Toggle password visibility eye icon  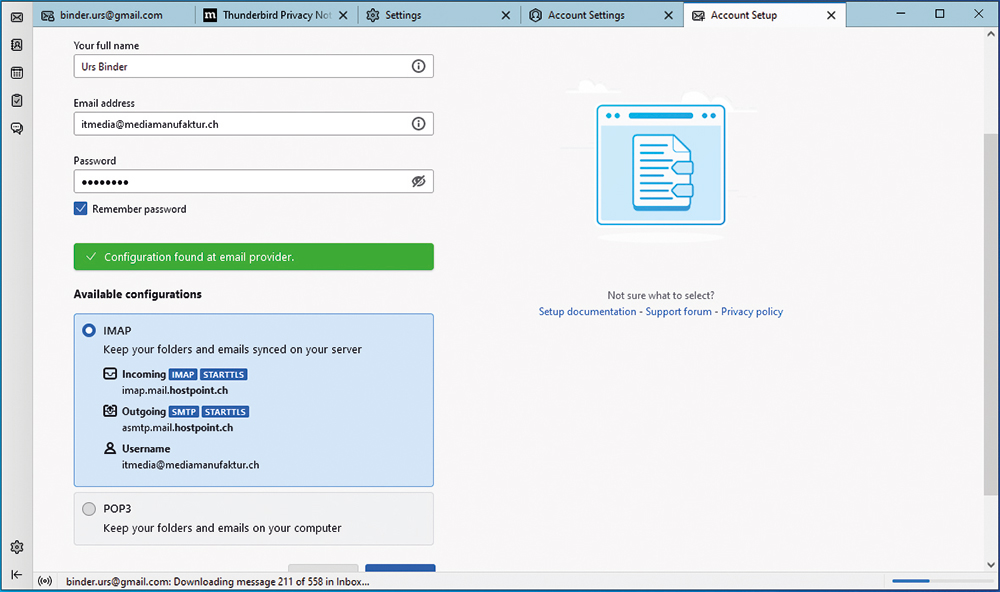click(418, 182)
